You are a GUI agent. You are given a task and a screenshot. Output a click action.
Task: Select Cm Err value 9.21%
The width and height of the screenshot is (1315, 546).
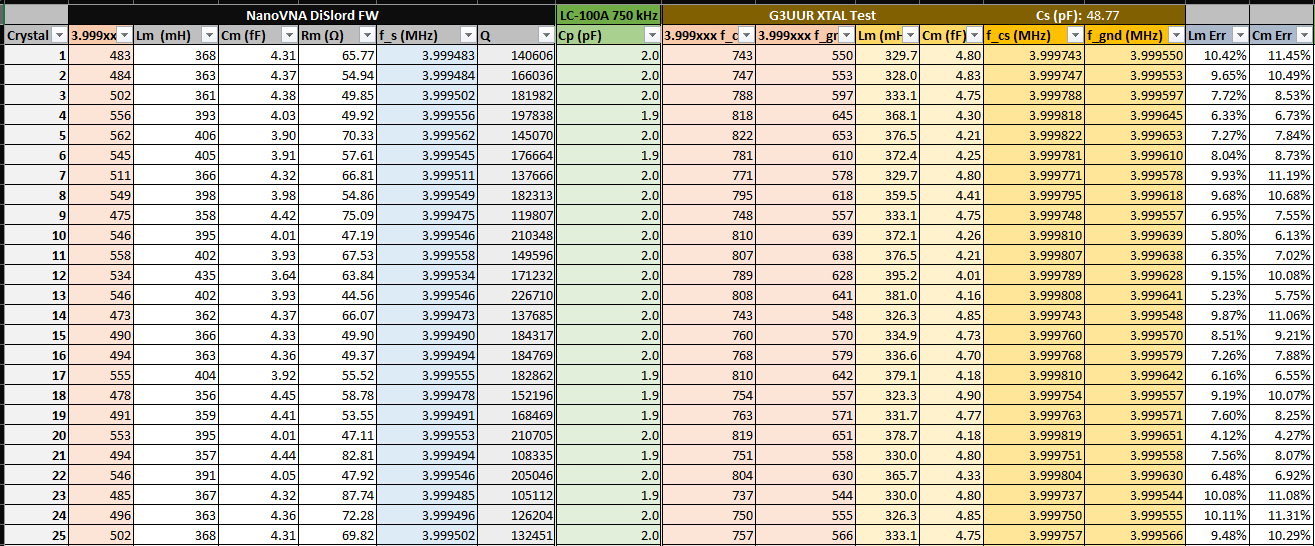click(x=1282, y=336)
